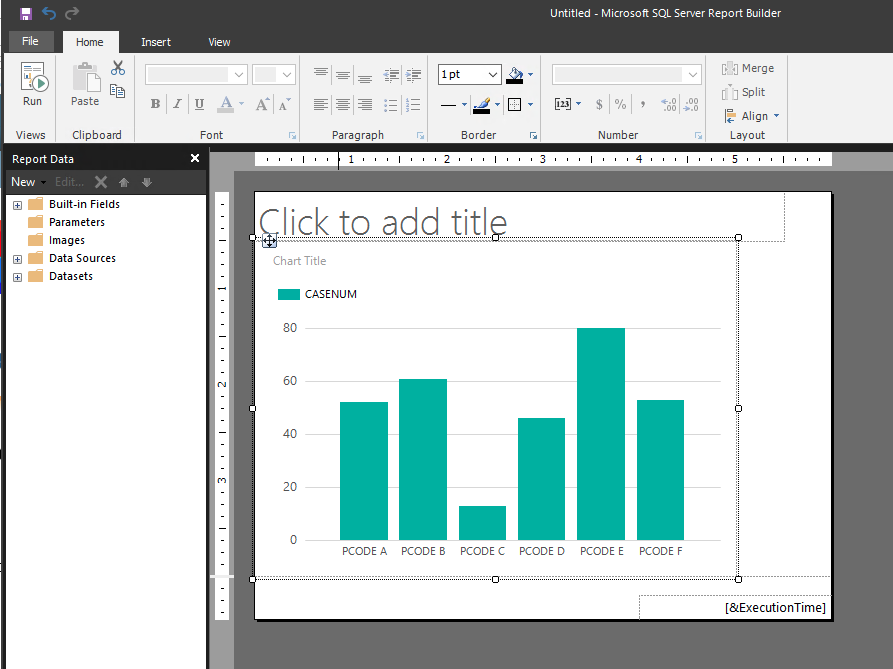The image size is (893, 669).
Task: Toggle bold formatting
Action: click(155, 104)
